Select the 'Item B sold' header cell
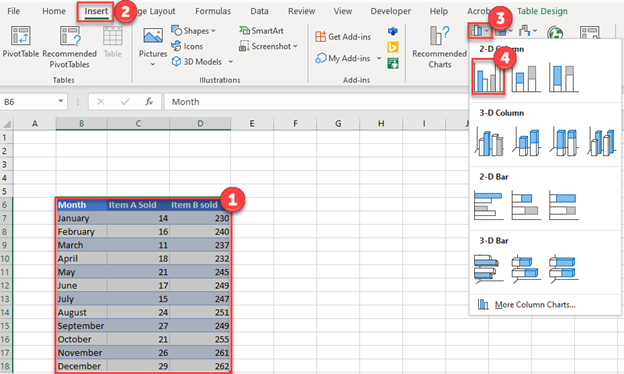This screenshot has height=374, width=624. click(200, 205)
